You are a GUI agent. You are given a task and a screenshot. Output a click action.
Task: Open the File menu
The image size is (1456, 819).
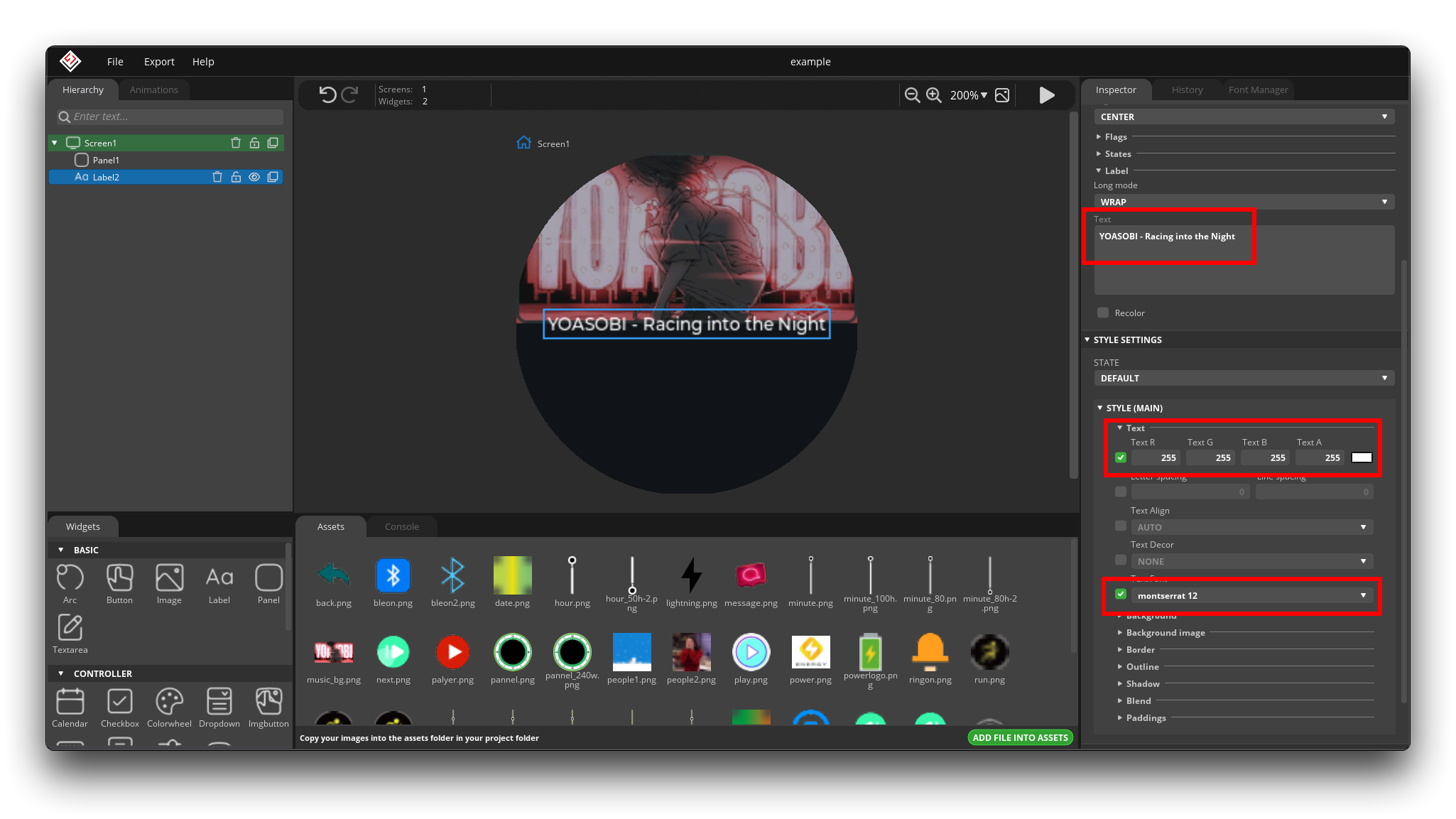[x=115, y=62]
